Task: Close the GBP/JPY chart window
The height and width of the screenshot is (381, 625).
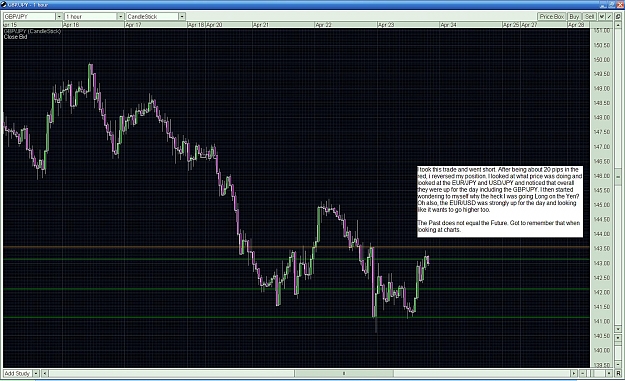Action: (620, 5)
